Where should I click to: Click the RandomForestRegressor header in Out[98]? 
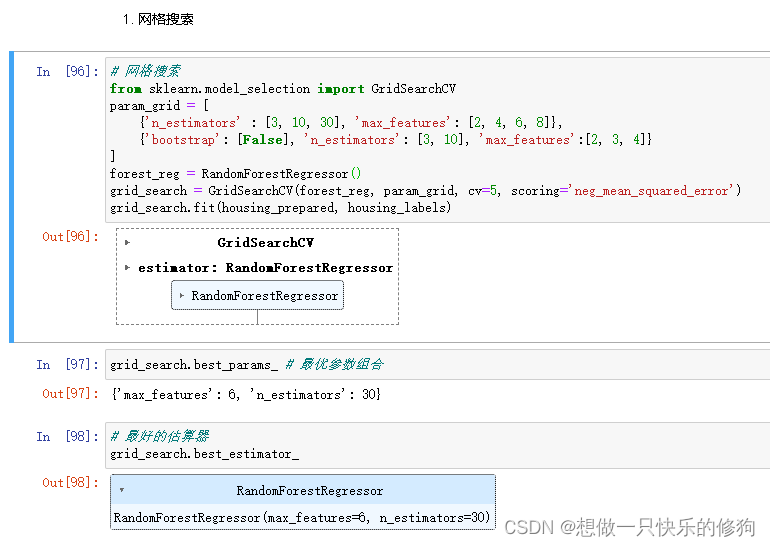click(303, 490)
